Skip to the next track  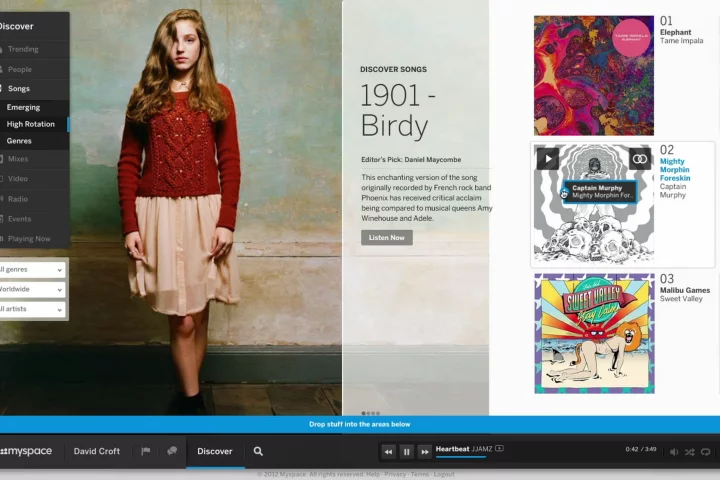pyautogui.click(x=425, y=452)
